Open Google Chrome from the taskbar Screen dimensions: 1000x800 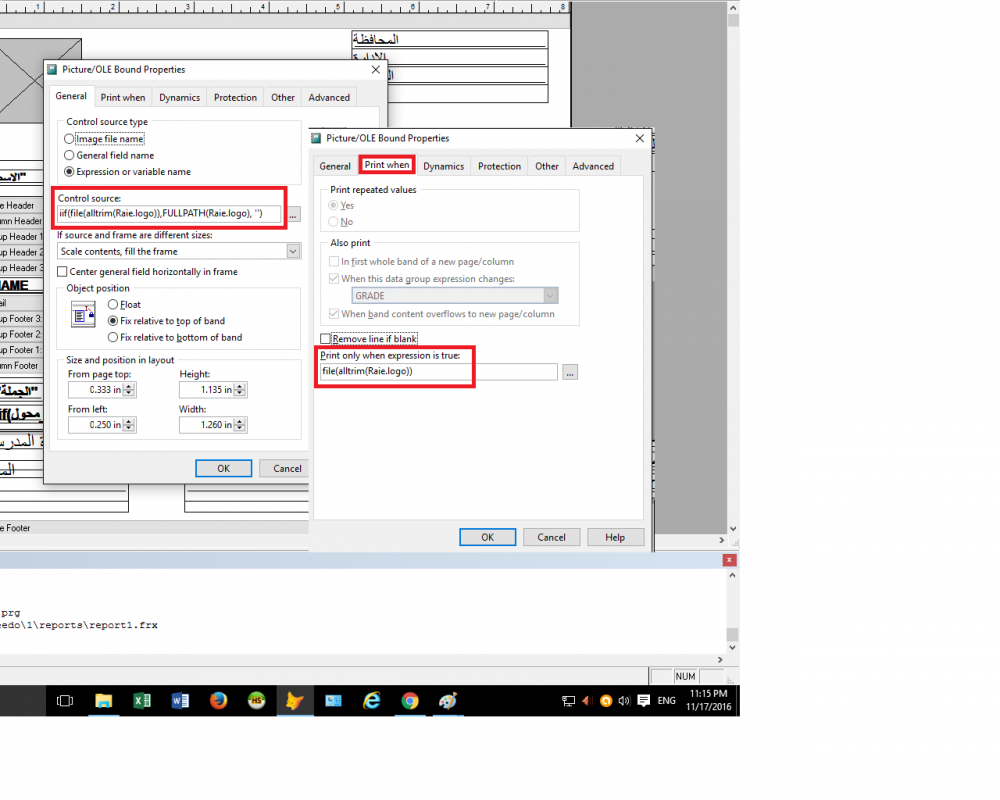coord(410,701)
